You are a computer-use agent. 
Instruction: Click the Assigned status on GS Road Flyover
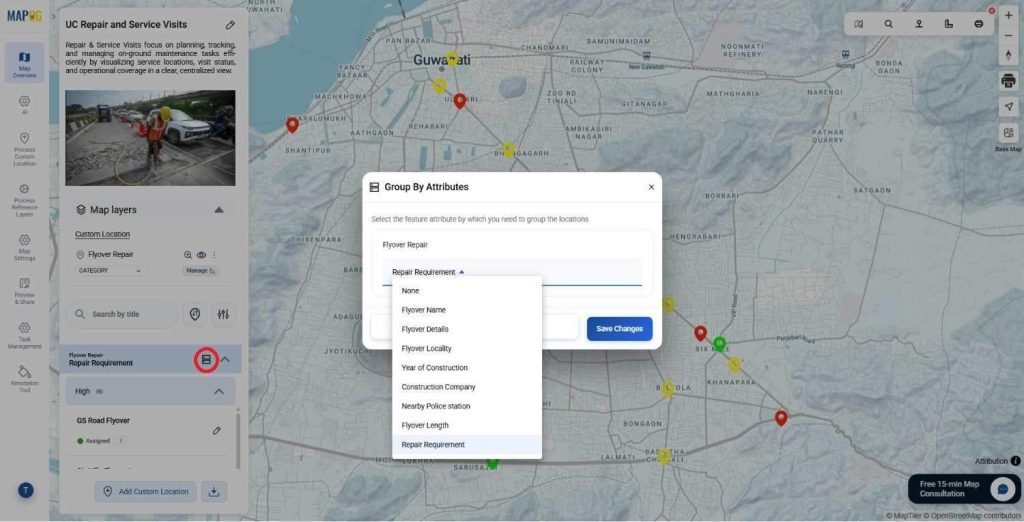click(93, 441)
